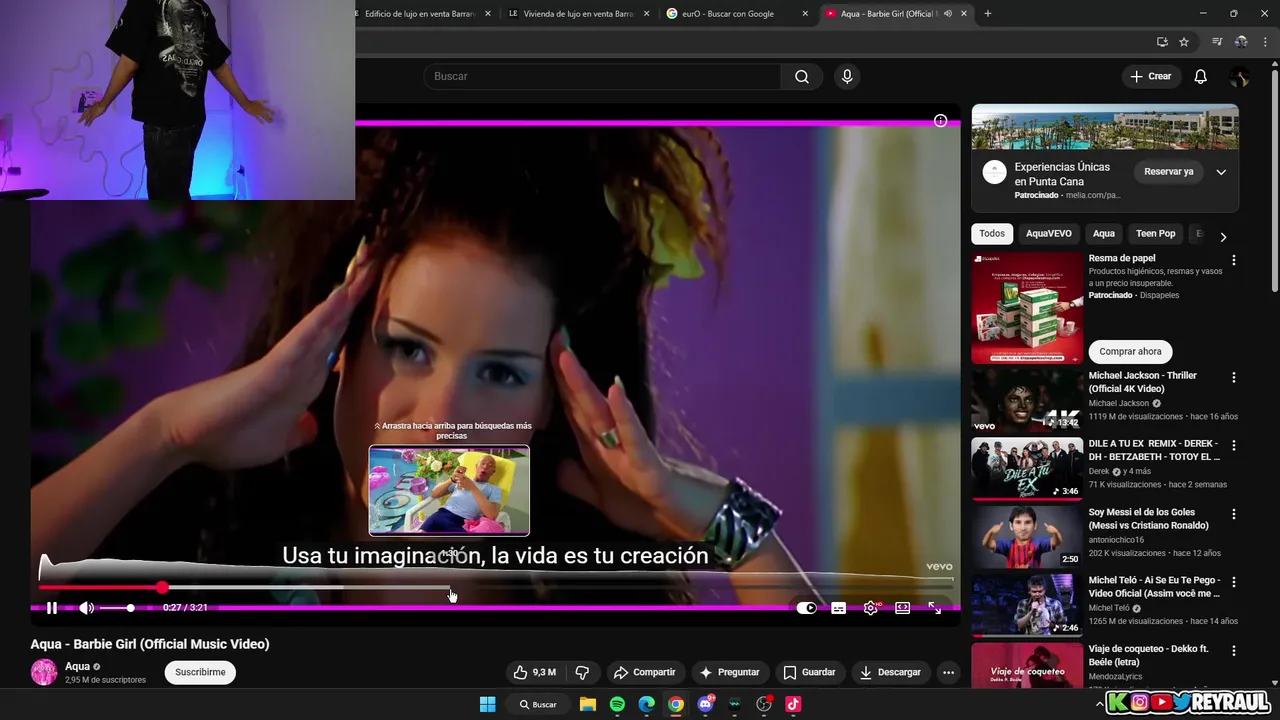Viewport: 1280px width, 720px height.
Task: Click Reservar ya on Punta Cana ad
Action: point(1169,171)
